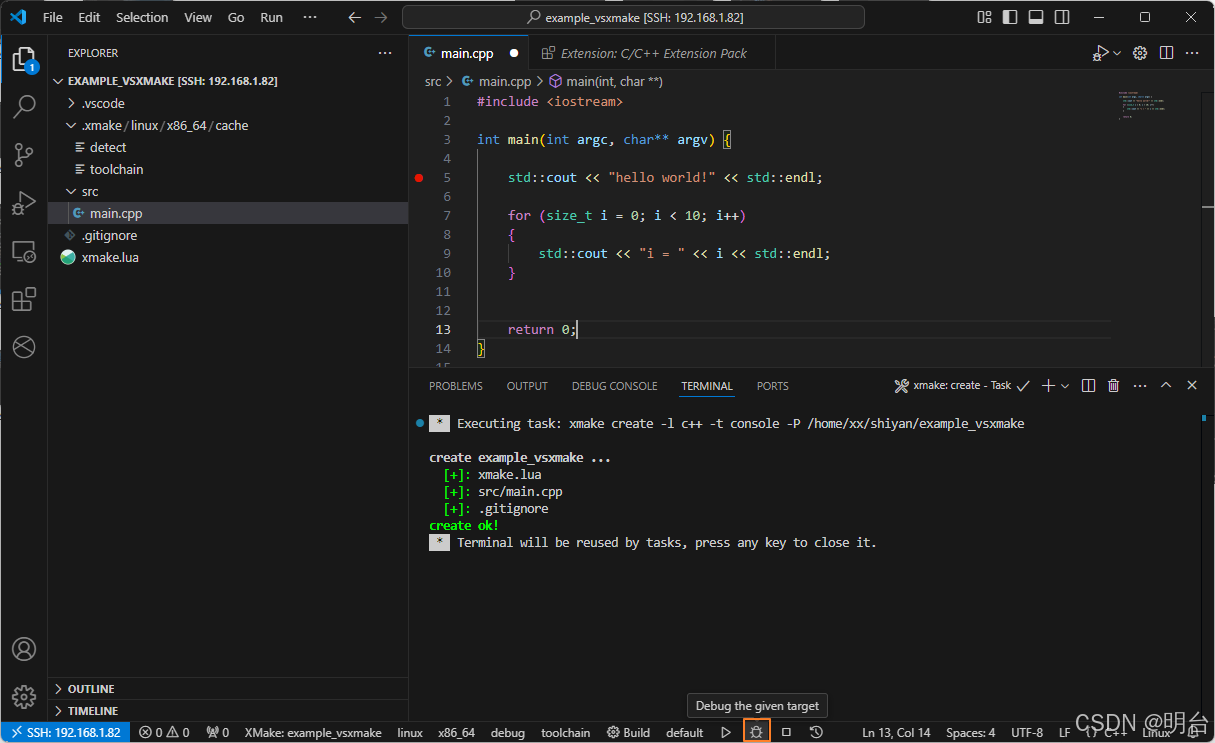Open the View menu

[x=198, y=17]
